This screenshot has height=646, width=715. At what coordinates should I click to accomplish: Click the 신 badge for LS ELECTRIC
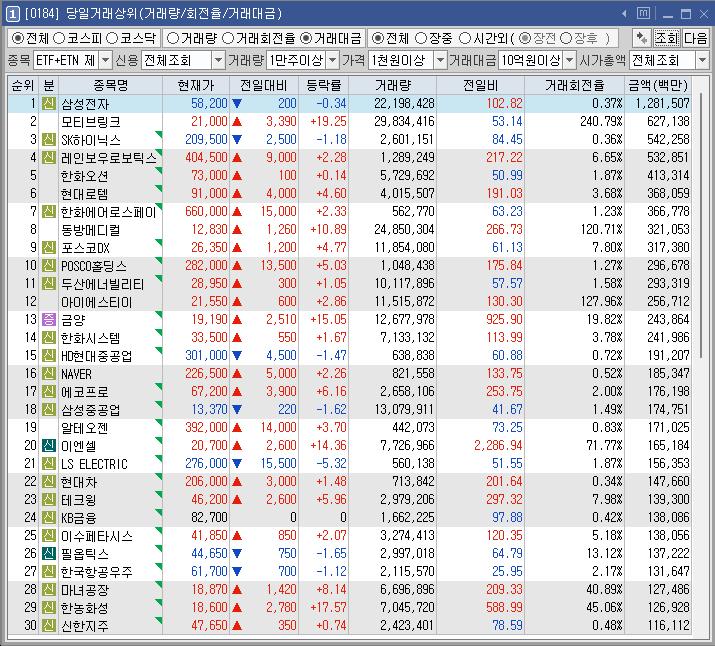pyautogui.click(x=49, y=464)
